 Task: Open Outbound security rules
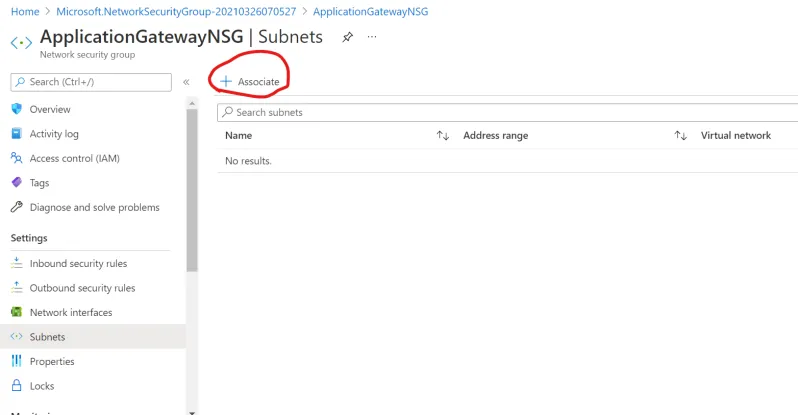click(82, 287)
